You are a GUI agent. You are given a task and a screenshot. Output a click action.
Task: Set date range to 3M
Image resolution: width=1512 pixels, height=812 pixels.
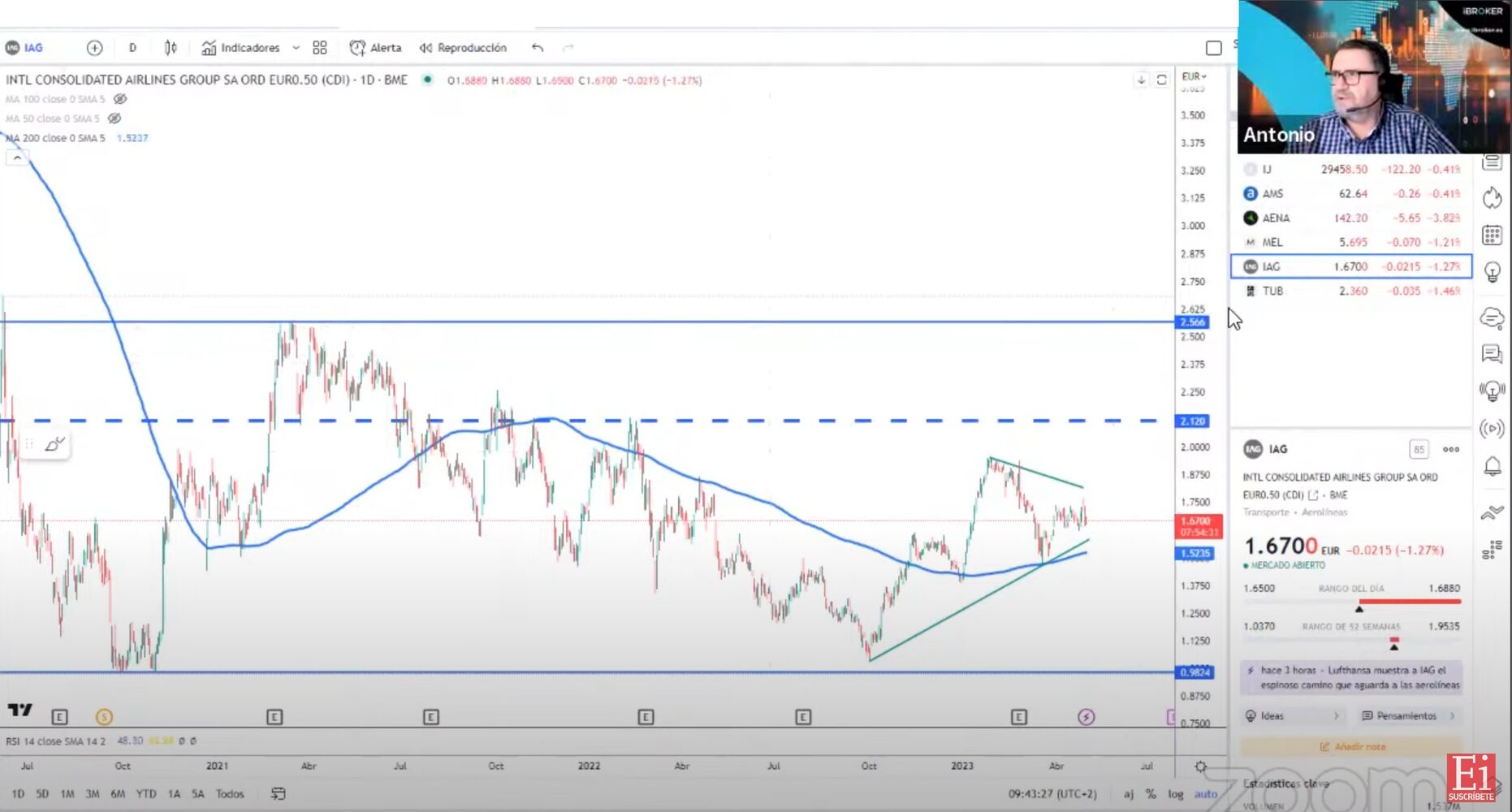[x=93, y=794]
